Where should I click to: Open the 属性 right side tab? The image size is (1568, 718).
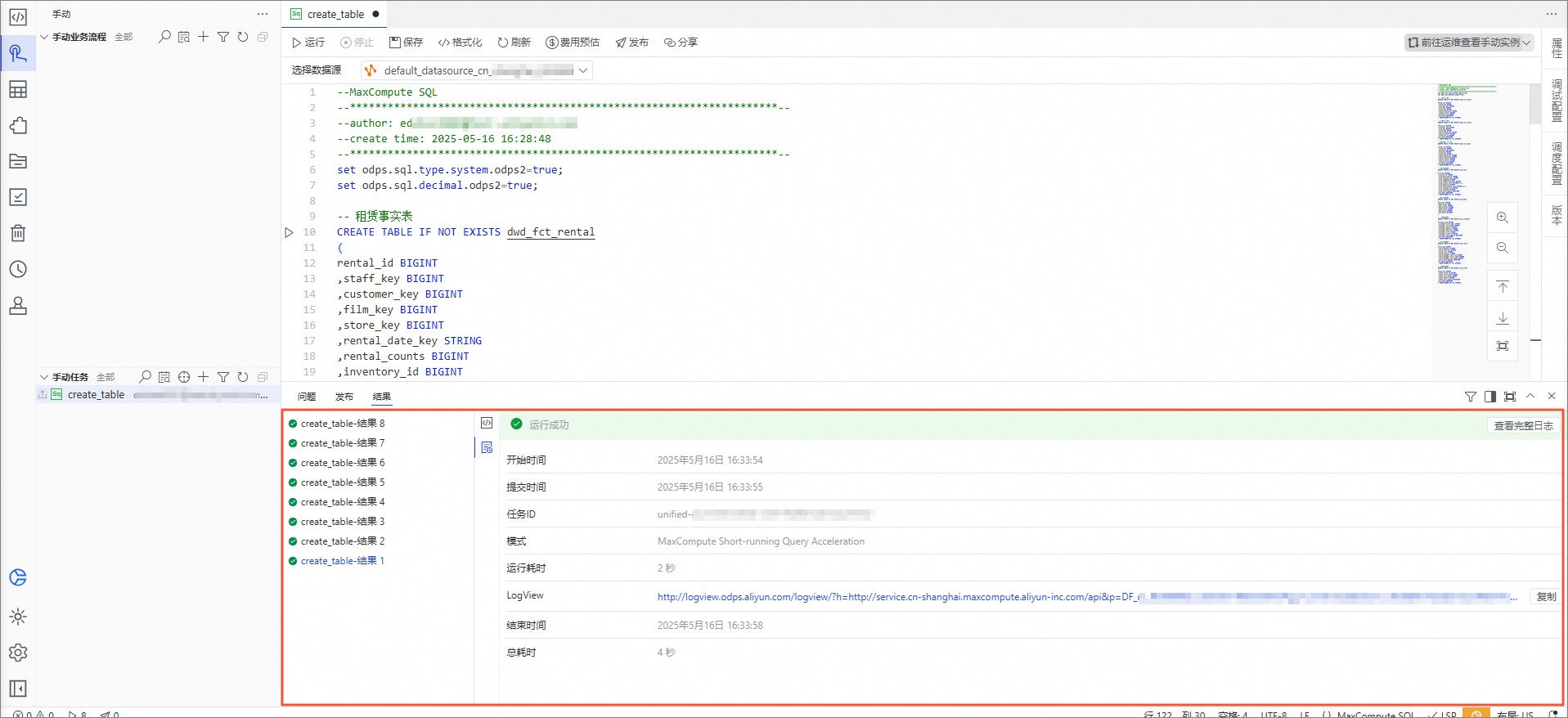point(1557,48)
